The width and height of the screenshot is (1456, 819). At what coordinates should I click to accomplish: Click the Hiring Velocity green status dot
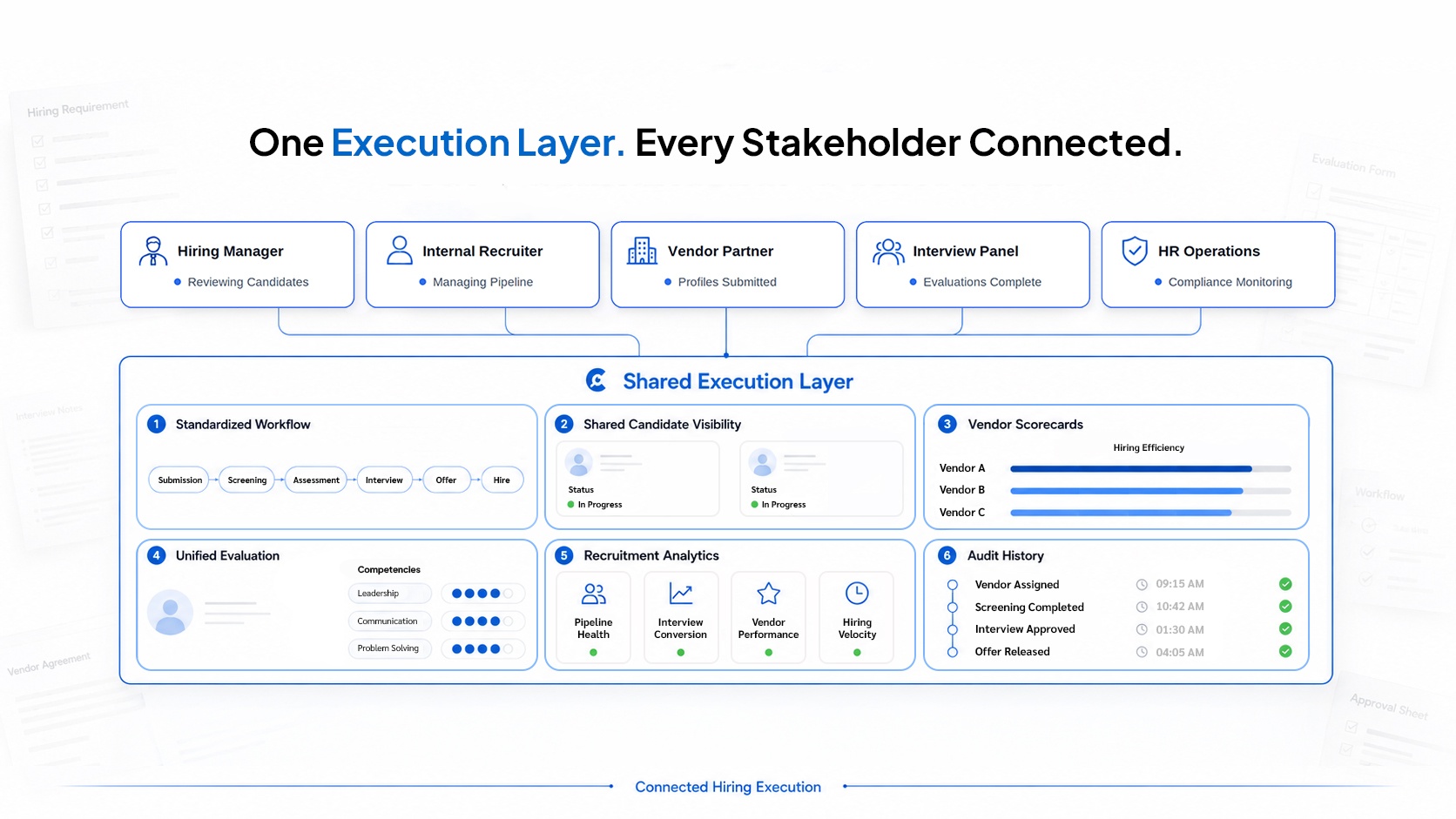[857, 652]
